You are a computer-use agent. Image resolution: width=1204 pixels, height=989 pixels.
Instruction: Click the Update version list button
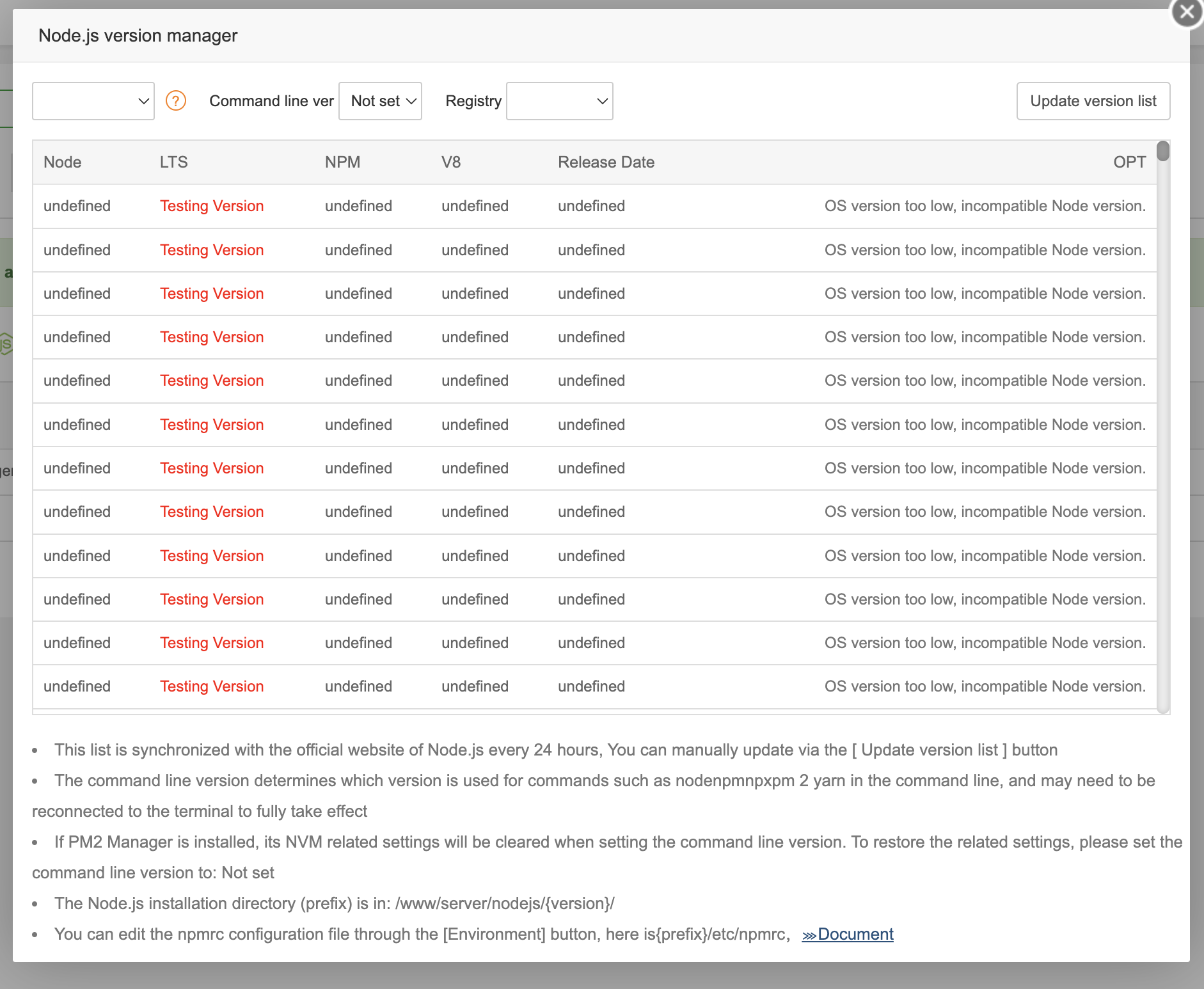(x=1093, y=101)
